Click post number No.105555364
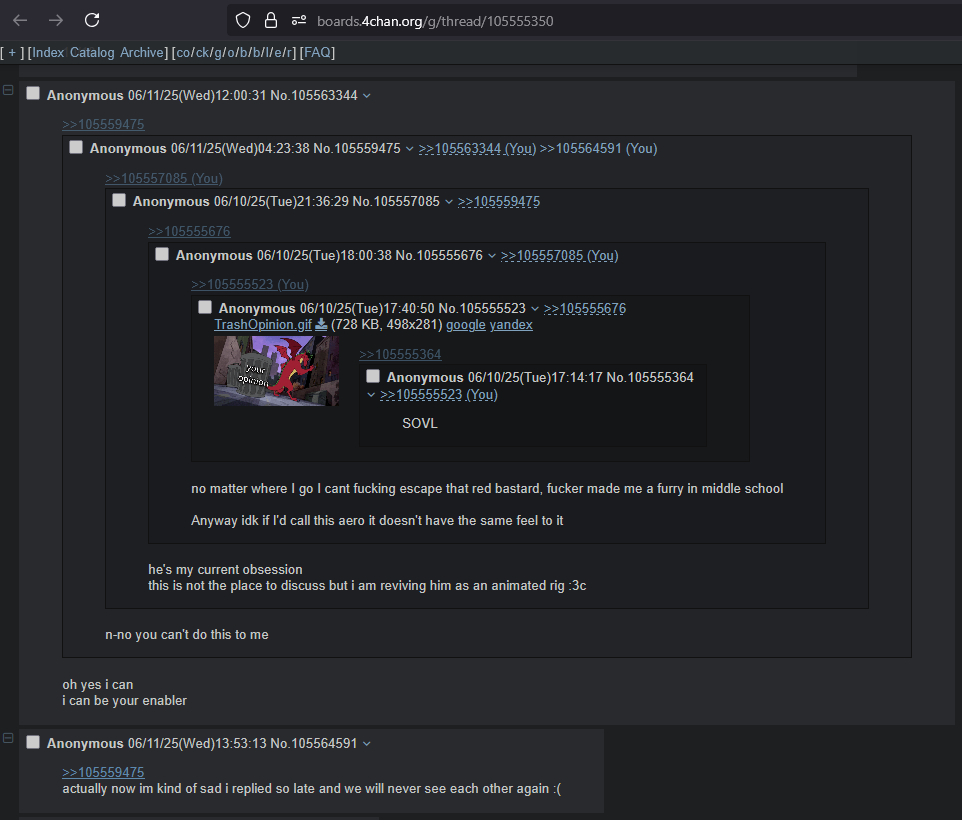The width and height of the screenshot is (962, 820). [x=650, y=378]
